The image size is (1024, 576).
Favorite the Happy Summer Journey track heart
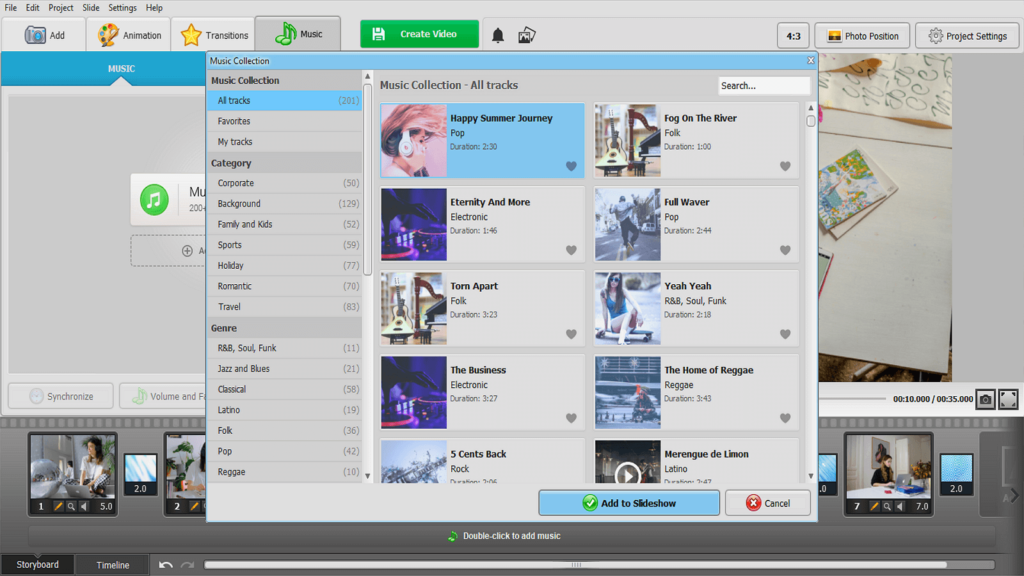coord(571,166)
